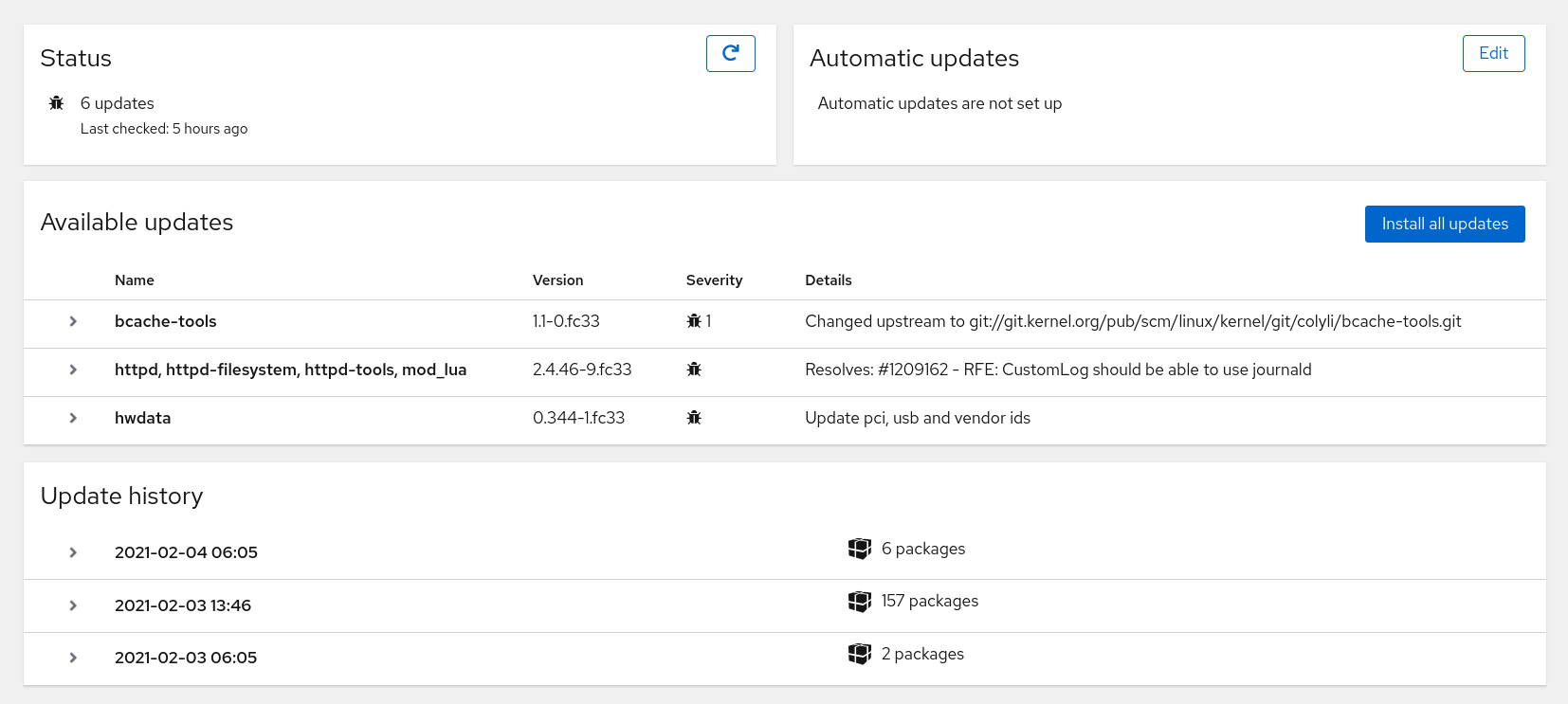Click the httpd row severity bug icon
Image resolution: width=1568 pixels, height=704 pixels.
[x=694, y=370]
